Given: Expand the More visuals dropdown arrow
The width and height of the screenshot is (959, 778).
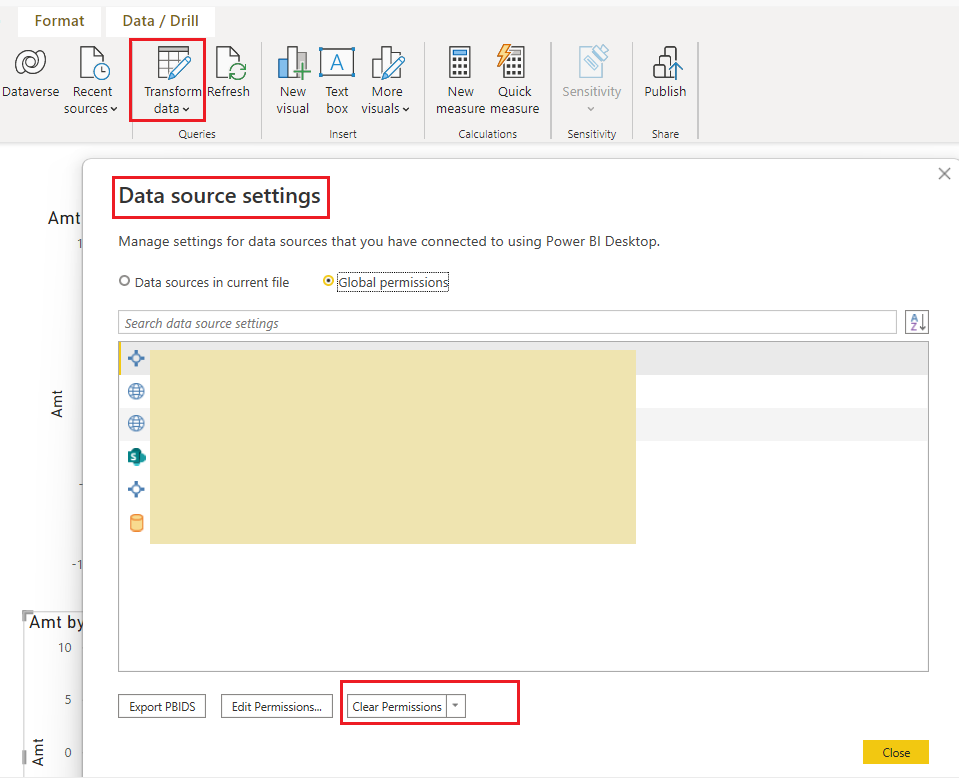Looking at the screenshot, I should (406, 109).
